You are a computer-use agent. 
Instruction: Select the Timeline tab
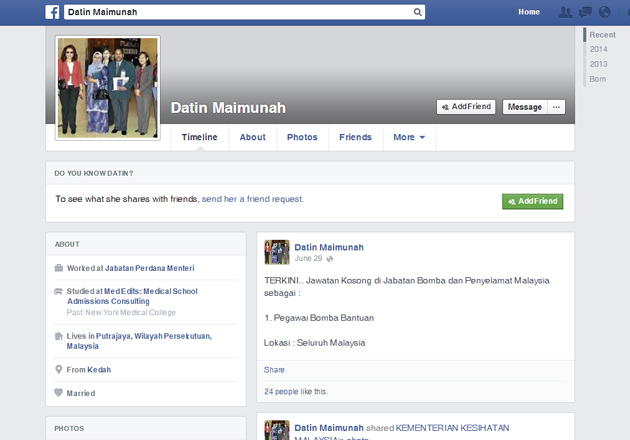[x=199, y=137]
